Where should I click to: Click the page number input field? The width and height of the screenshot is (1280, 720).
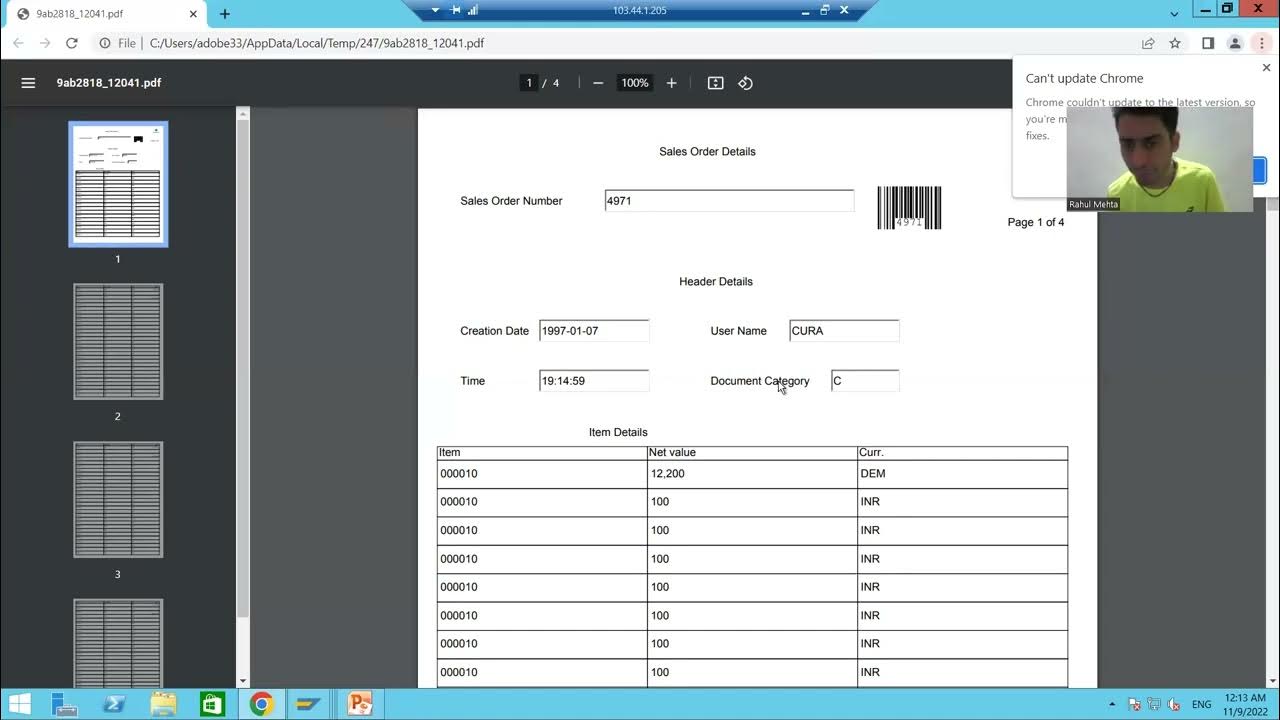pos(529,83)
